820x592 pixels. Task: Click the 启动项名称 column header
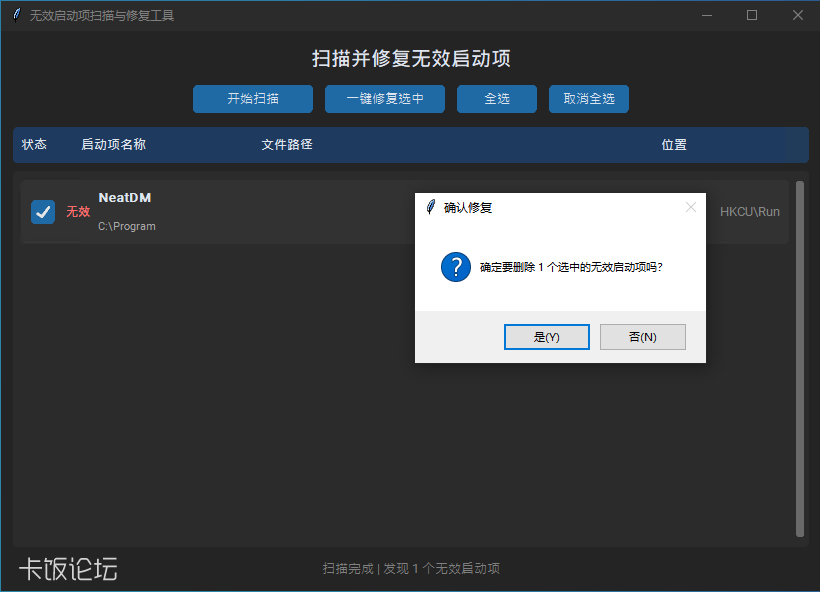tap(113, 144)
